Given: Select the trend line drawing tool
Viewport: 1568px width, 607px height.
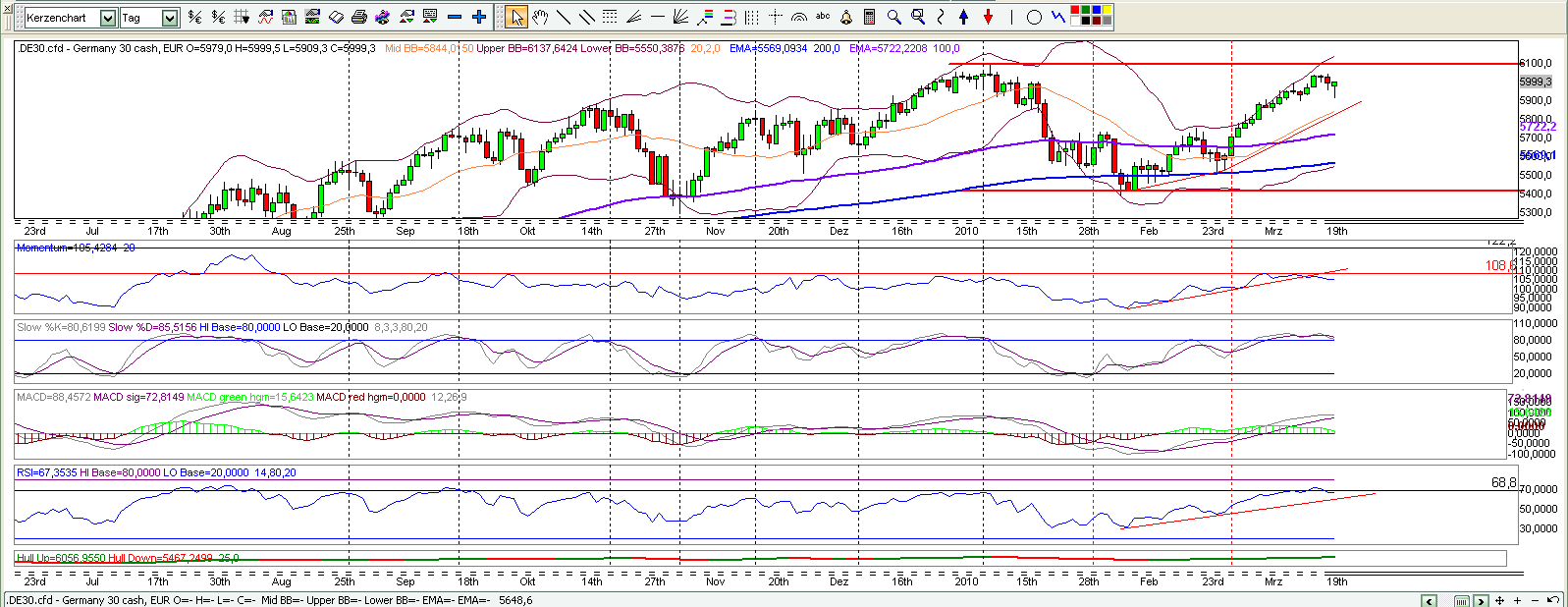Looking at the screenshot, I should [564, 17].
